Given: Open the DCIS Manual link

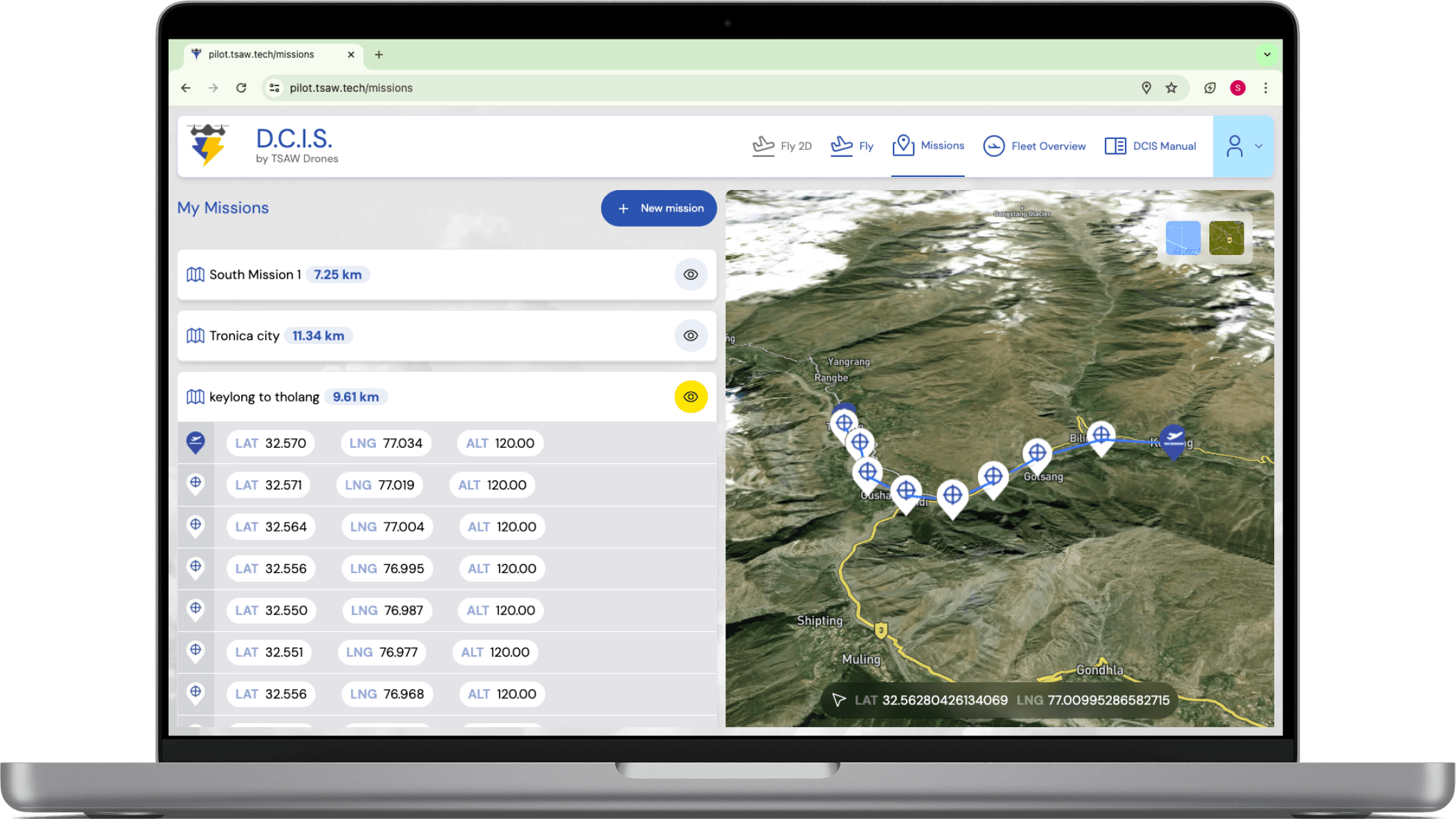Looking at the screenshot, I should [x=1151, y=146].
